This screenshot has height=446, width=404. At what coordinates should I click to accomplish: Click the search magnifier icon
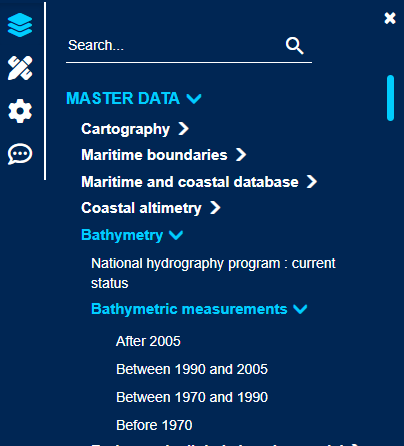coord(295,46)
